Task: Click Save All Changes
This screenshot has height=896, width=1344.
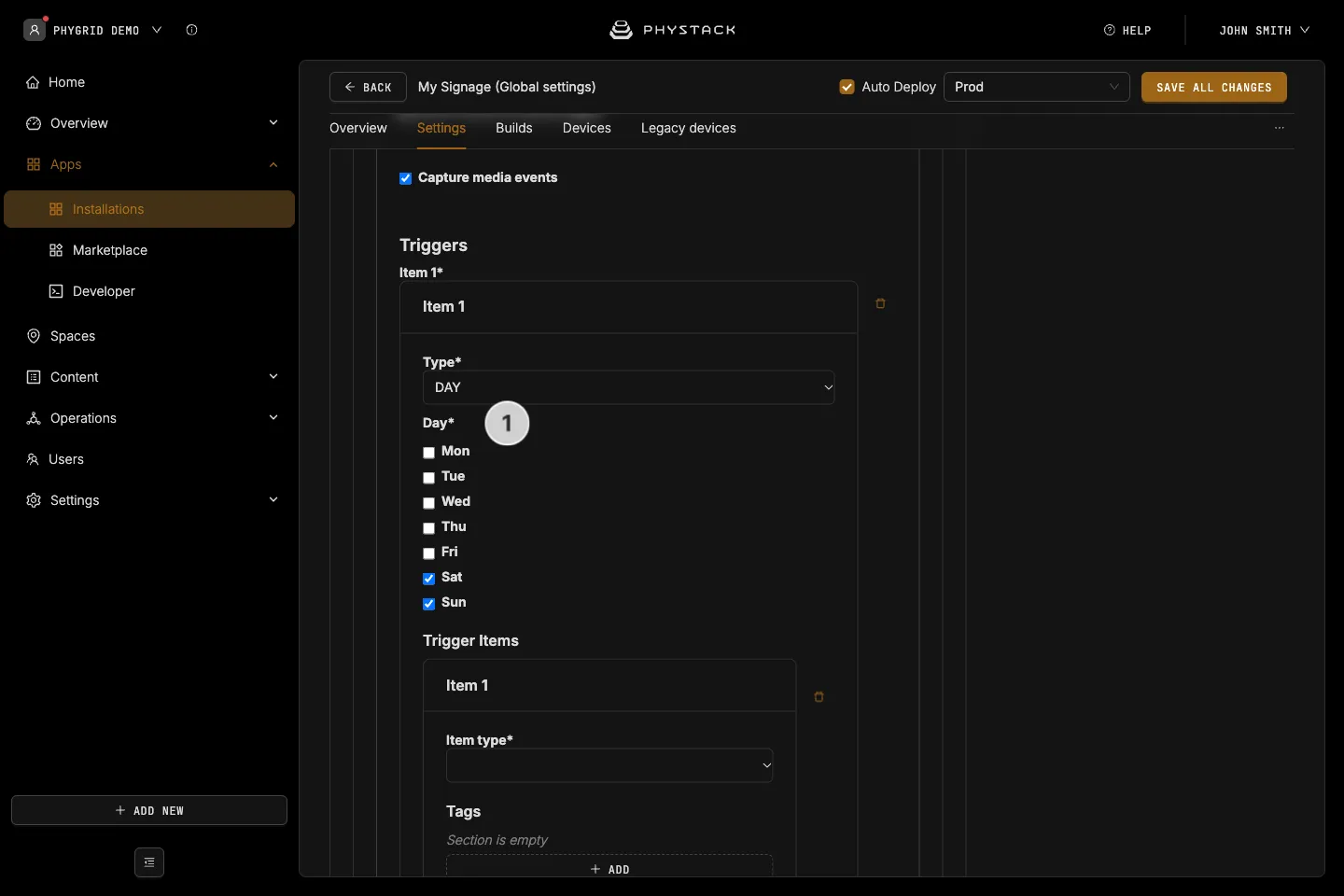Action: coord(1214,87)
